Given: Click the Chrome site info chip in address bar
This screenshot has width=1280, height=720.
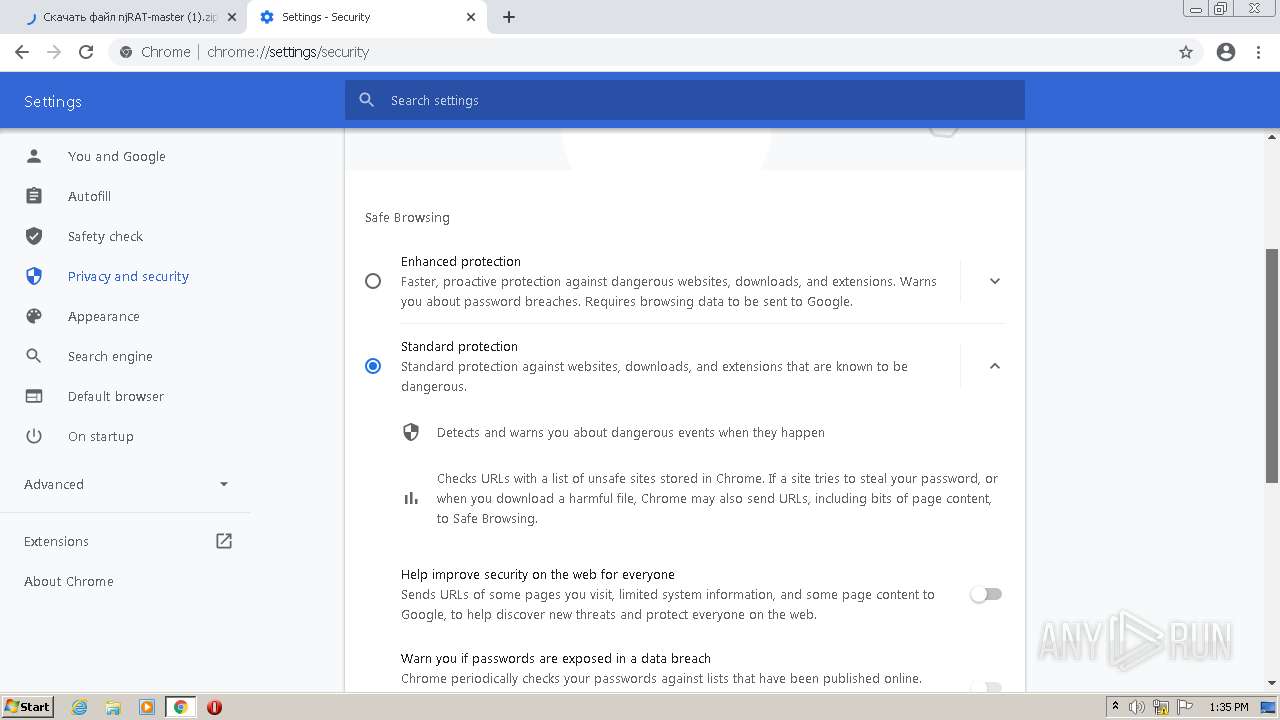Looking at the screenshot, I should click(x=154, y=52).
